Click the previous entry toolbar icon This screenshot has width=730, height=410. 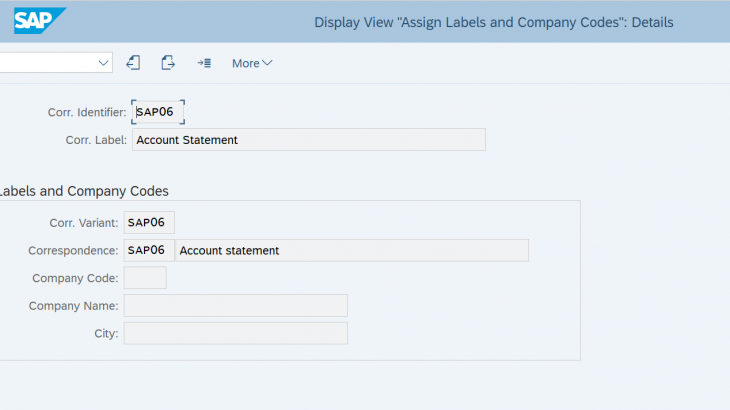coord(133,62)
